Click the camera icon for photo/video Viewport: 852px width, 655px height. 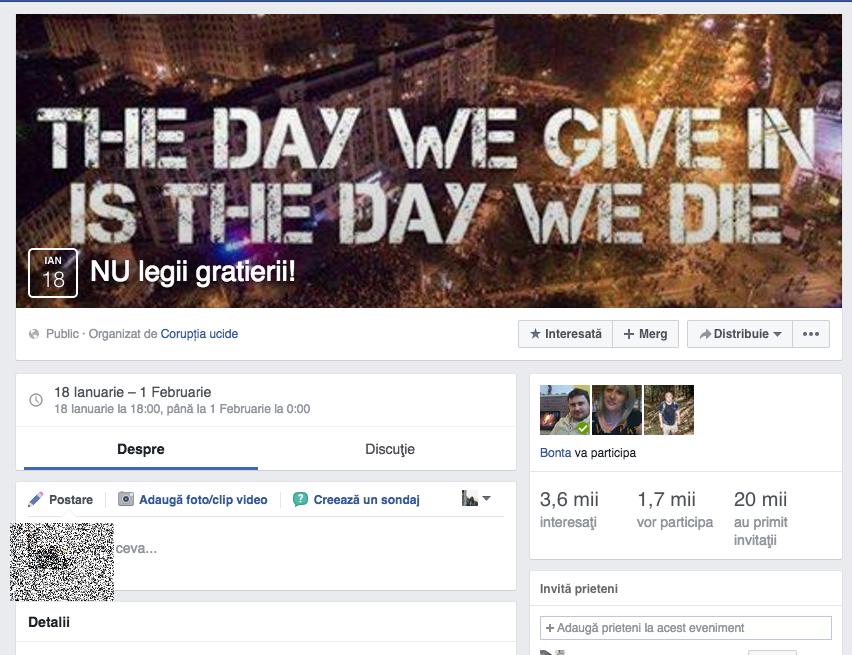(x=126, y=499)
